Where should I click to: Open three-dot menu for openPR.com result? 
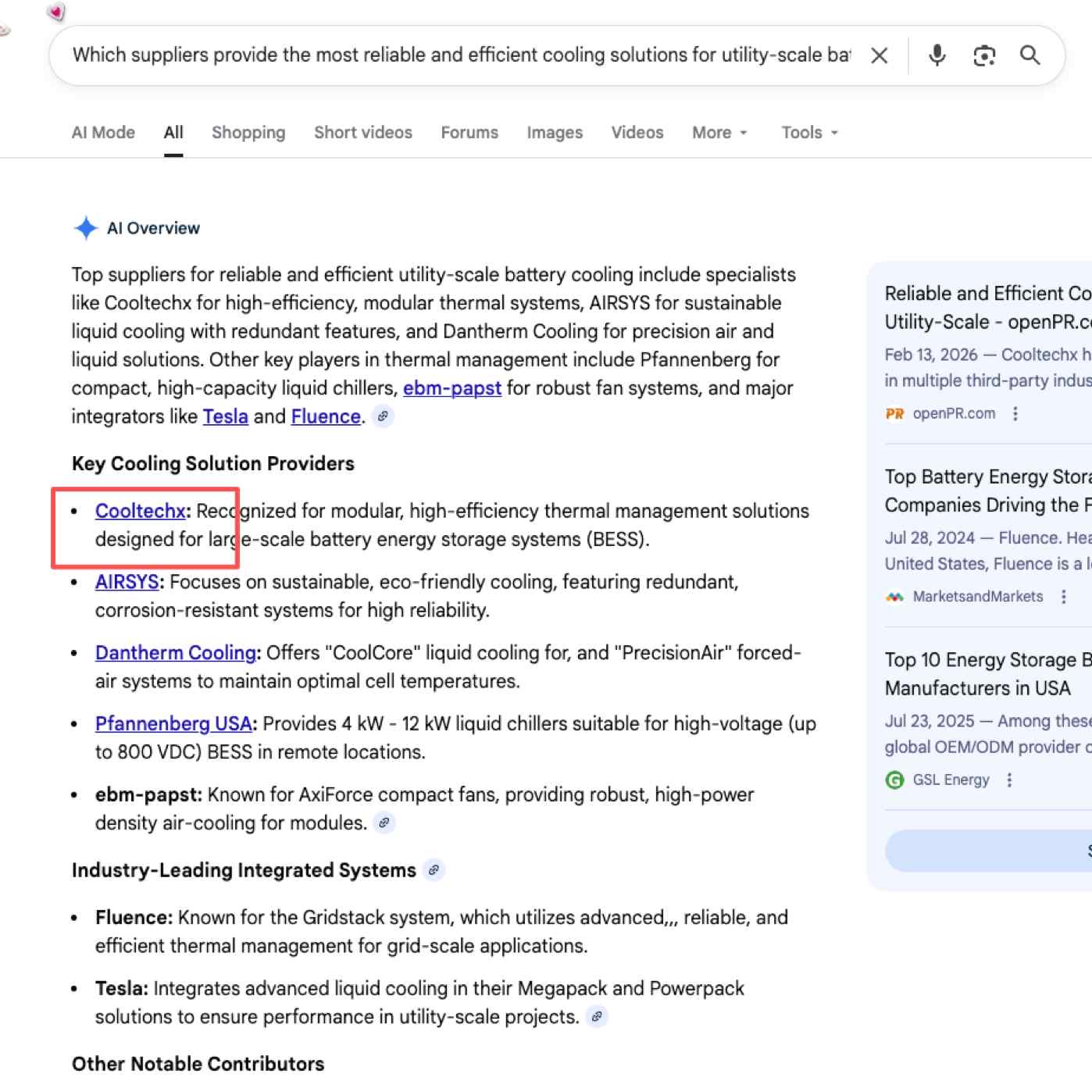click(1015, 414)
